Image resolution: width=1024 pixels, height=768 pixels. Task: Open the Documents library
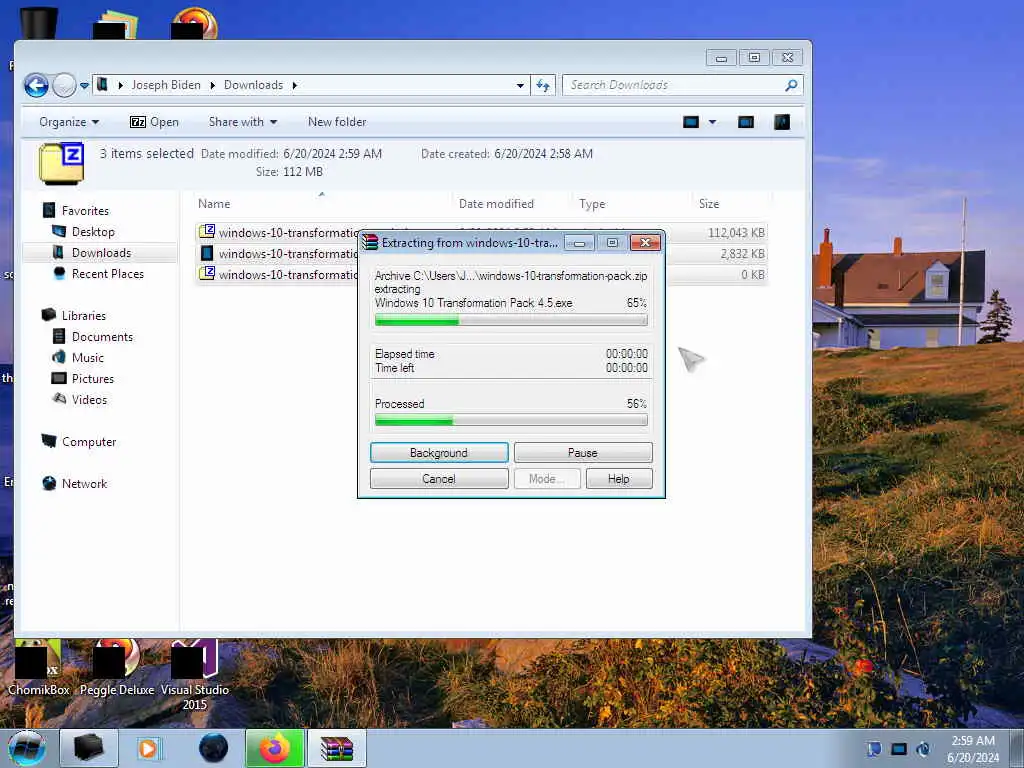[x=102, y=337]
